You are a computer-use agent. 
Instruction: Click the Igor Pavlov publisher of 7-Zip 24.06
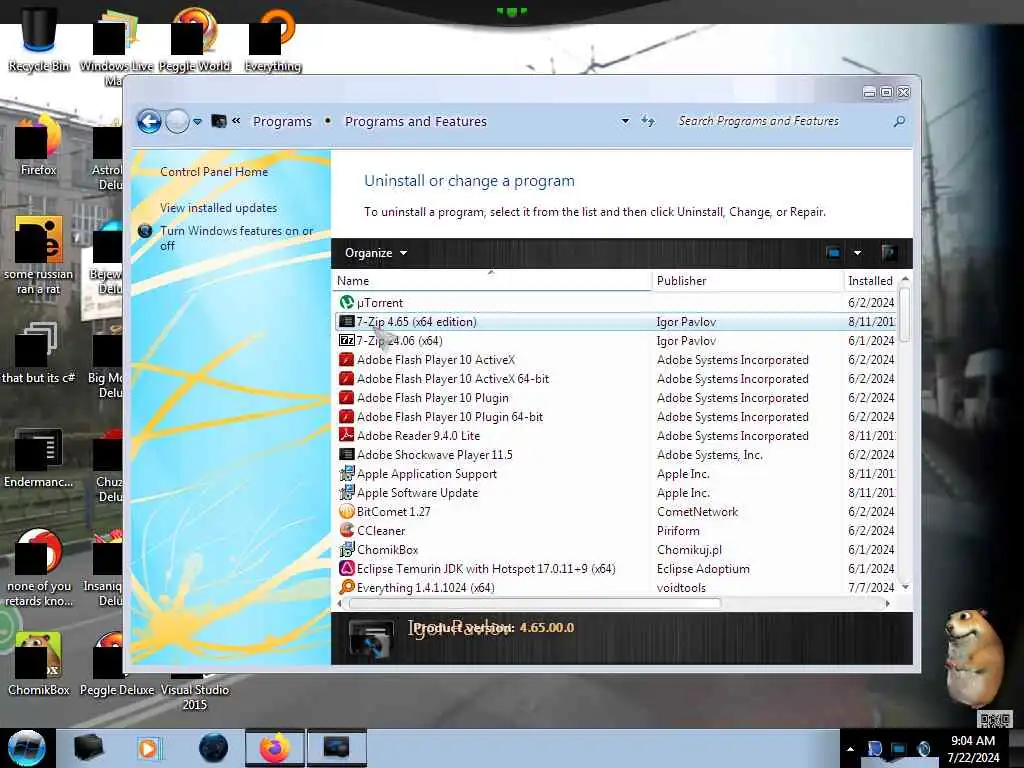pyautogui.click(x=686, y=341)
